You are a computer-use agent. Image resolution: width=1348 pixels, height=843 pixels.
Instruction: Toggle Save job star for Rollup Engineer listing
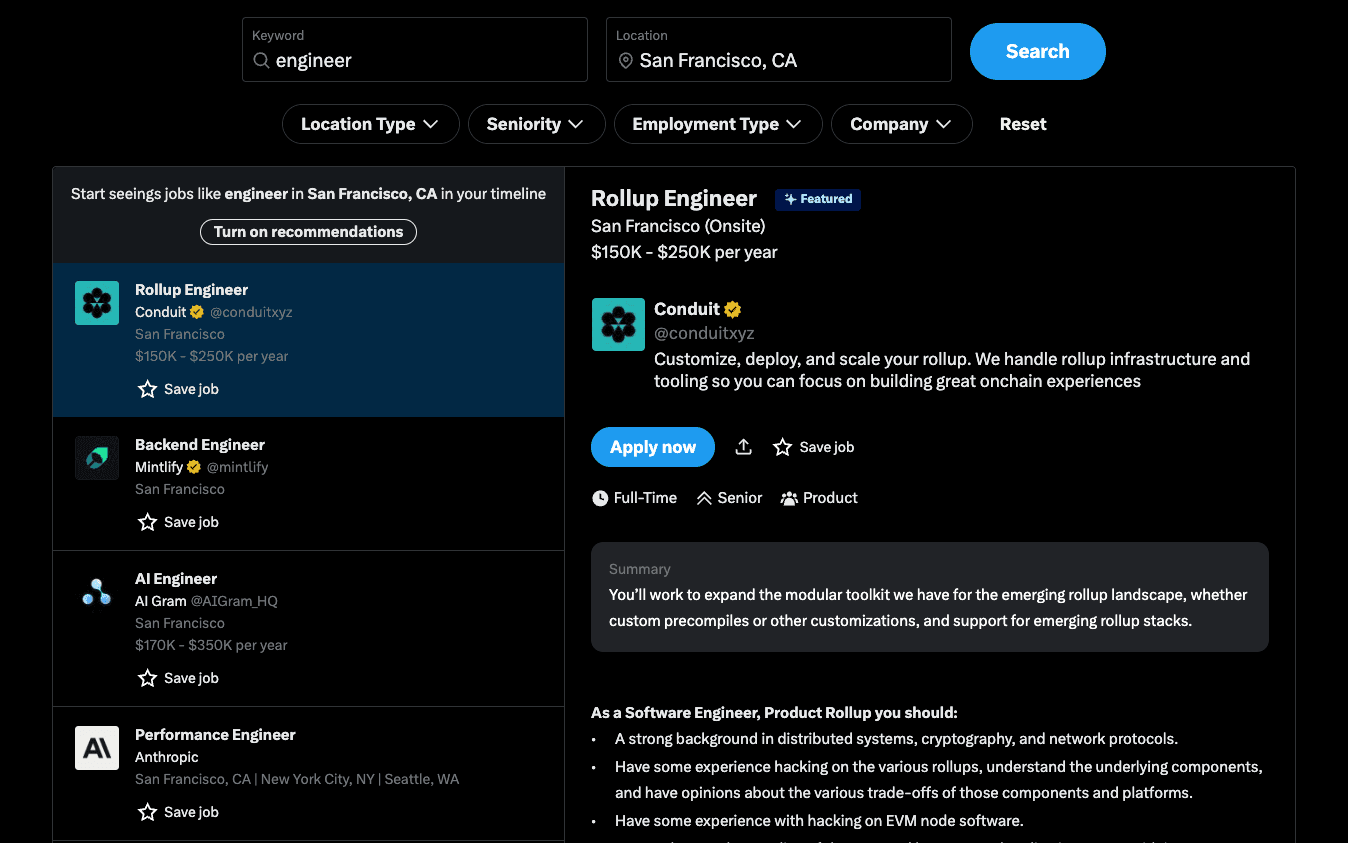click(x=148, y=389)
